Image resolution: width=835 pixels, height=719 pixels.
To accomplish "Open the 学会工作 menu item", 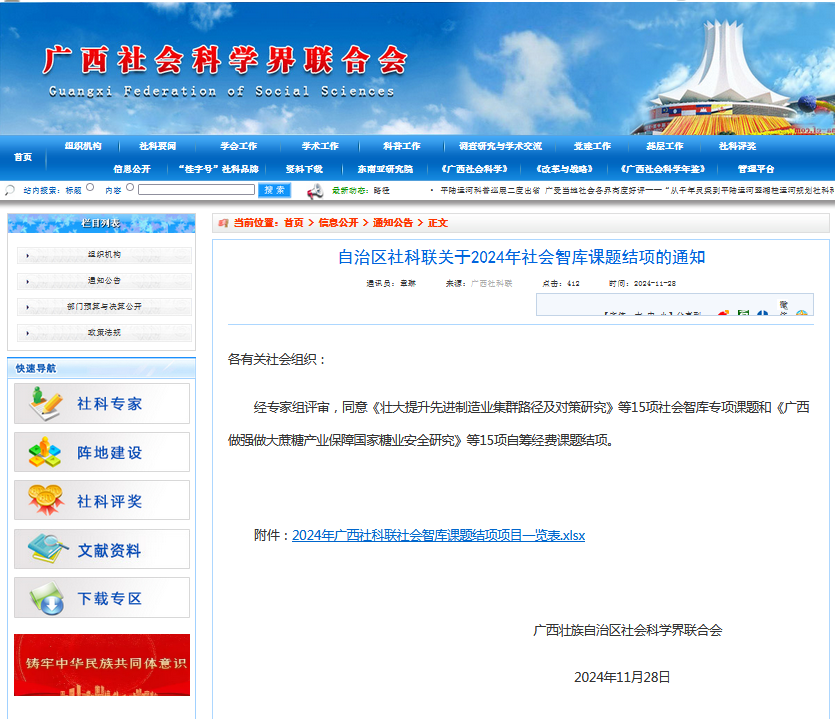I will [x=239, y=146].
